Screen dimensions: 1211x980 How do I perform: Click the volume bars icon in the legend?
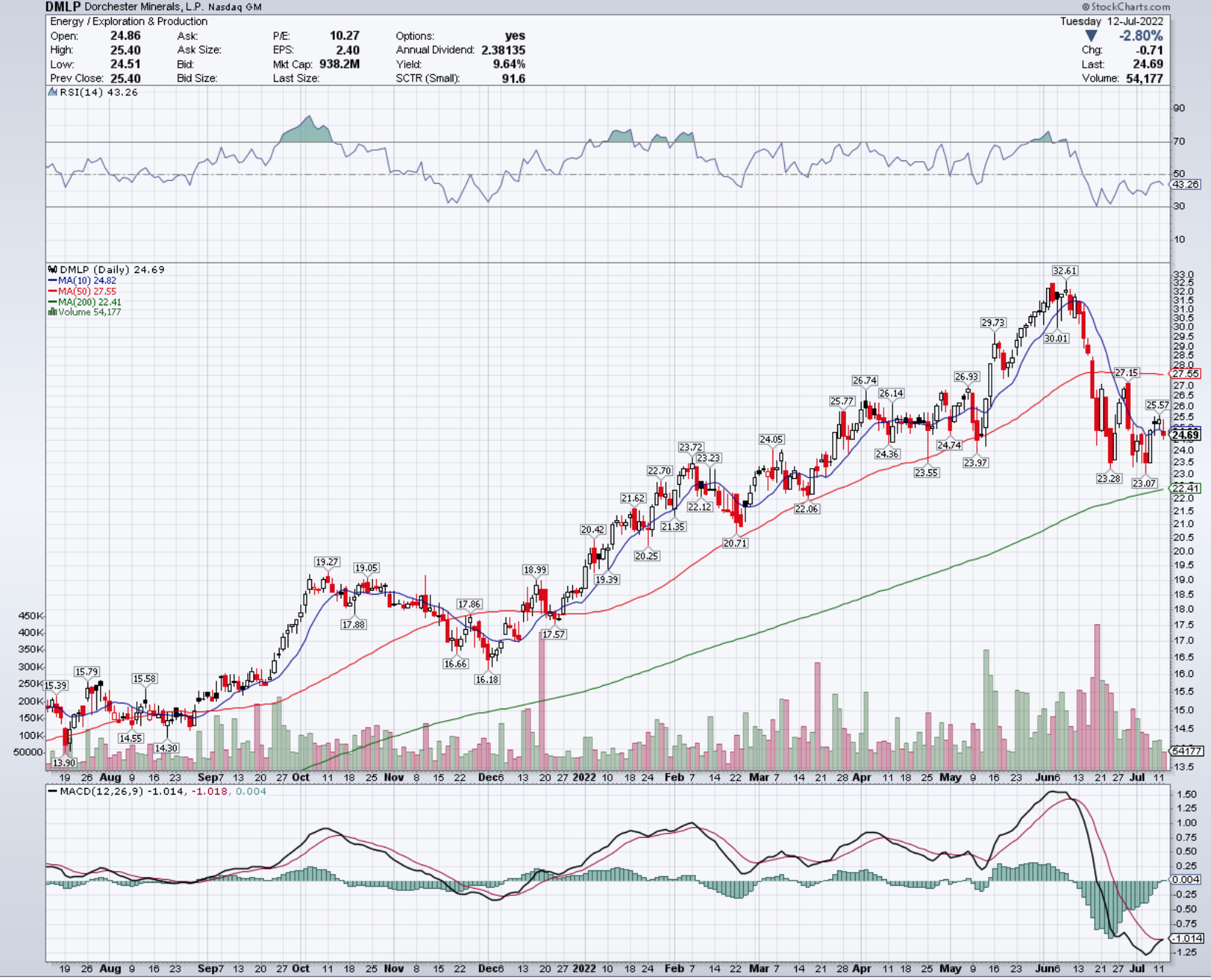(52, 312)
